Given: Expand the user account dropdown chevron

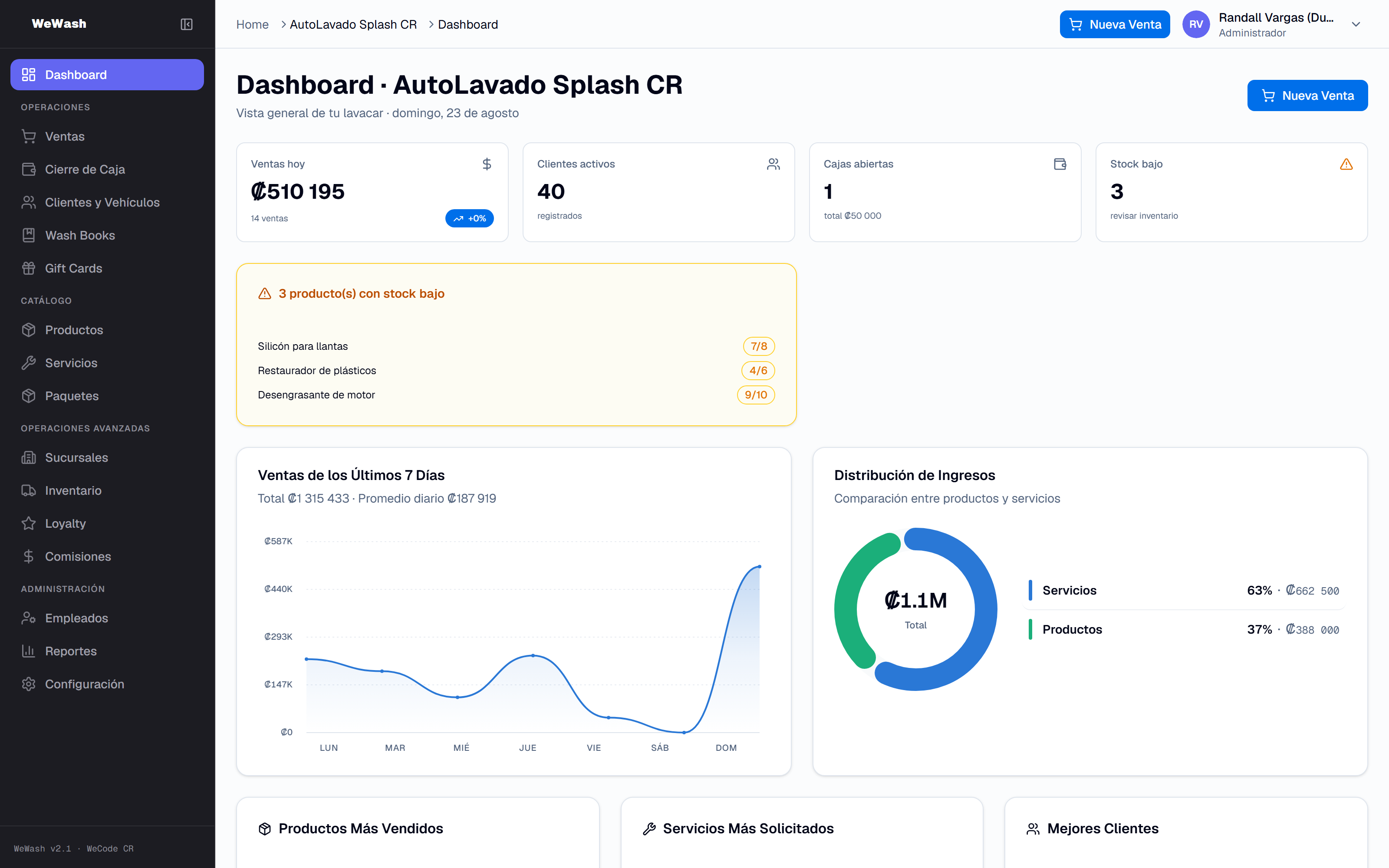Looking at the screenshot, I should (x=1356, y=24).
